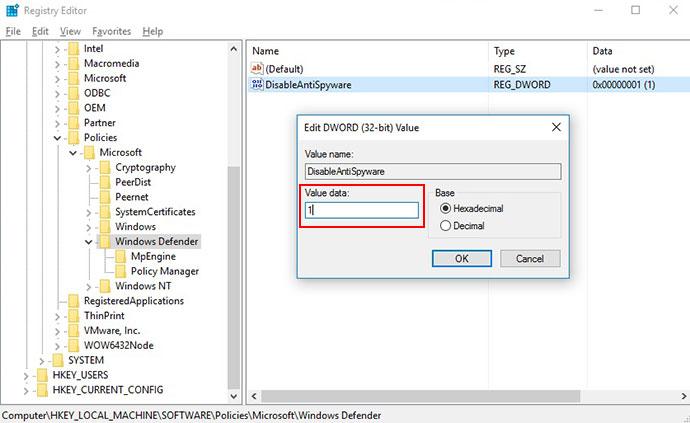
Task: Click the DisableAntiSpyware DWORD value icon
Action: click(257, 85)
